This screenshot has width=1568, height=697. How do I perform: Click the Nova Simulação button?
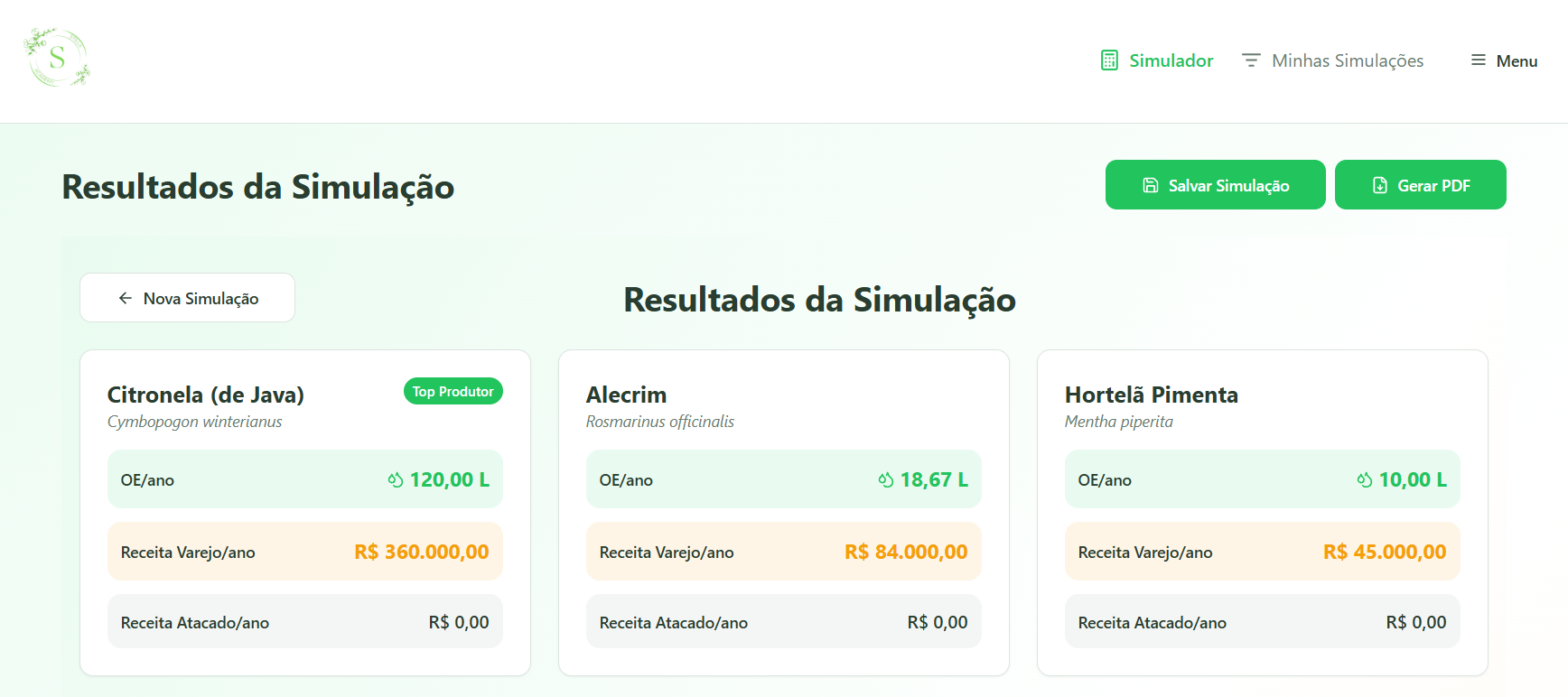click(x=187, y=297)
